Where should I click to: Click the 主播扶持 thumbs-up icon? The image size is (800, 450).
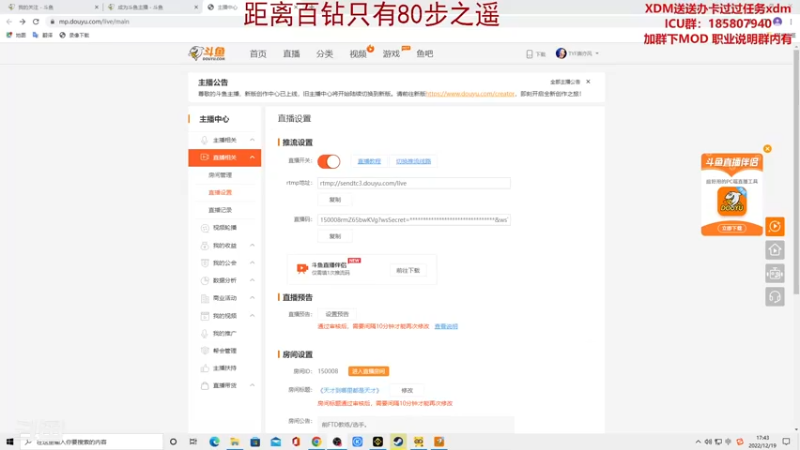click(205, 368)
